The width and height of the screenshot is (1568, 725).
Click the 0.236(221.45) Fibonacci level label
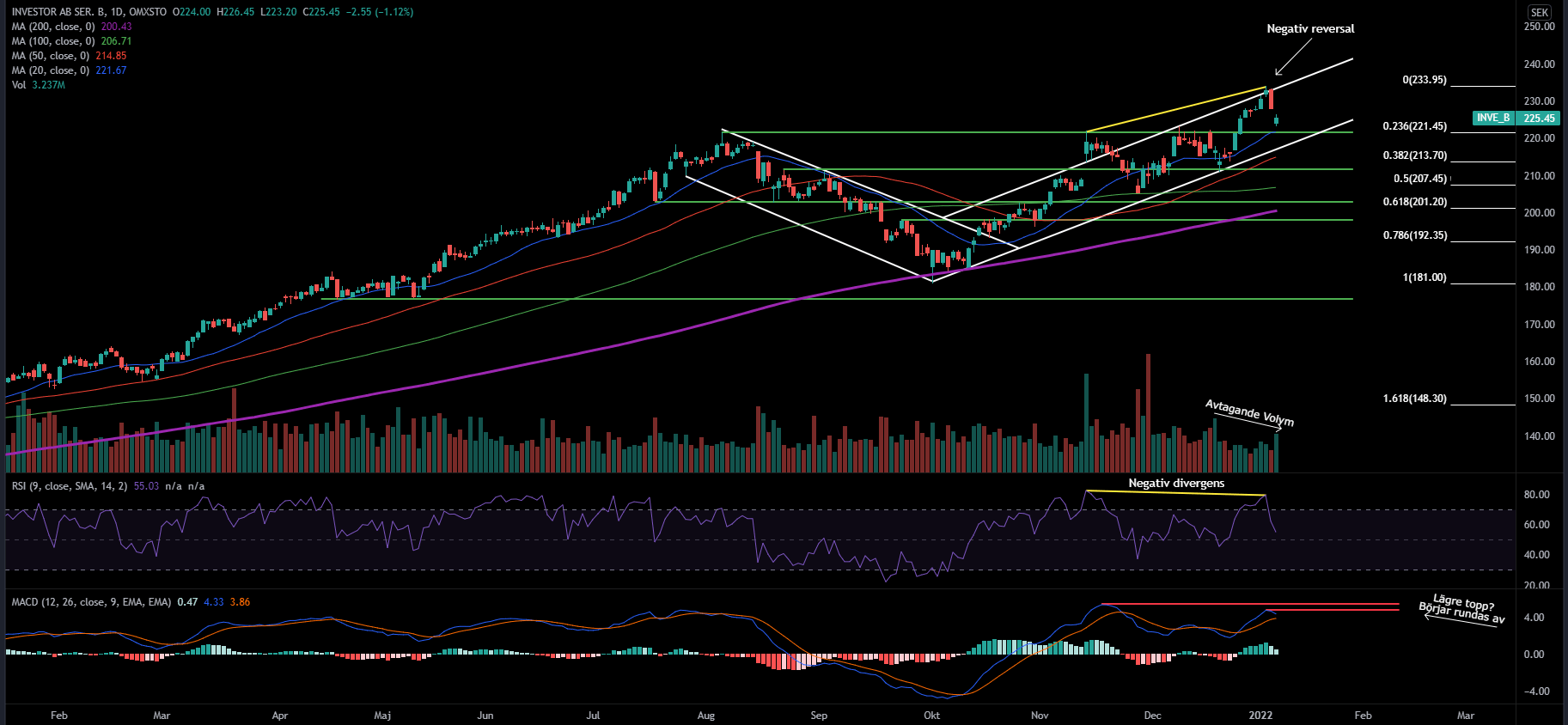click(x=1414, y=126)
